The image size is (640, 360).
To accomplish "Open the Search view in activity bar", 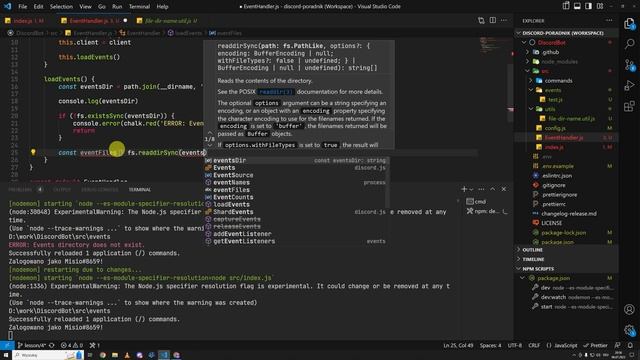I will (x=629, y=44).
